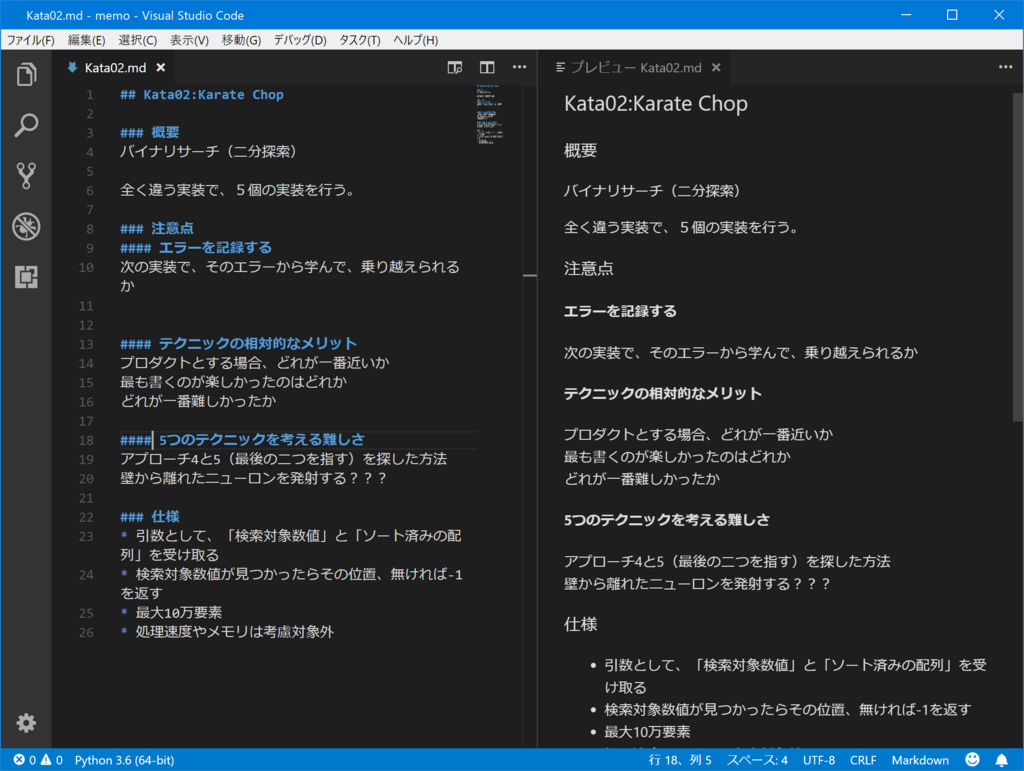
Task: Open the Source Control view
Action: point(26,176)
